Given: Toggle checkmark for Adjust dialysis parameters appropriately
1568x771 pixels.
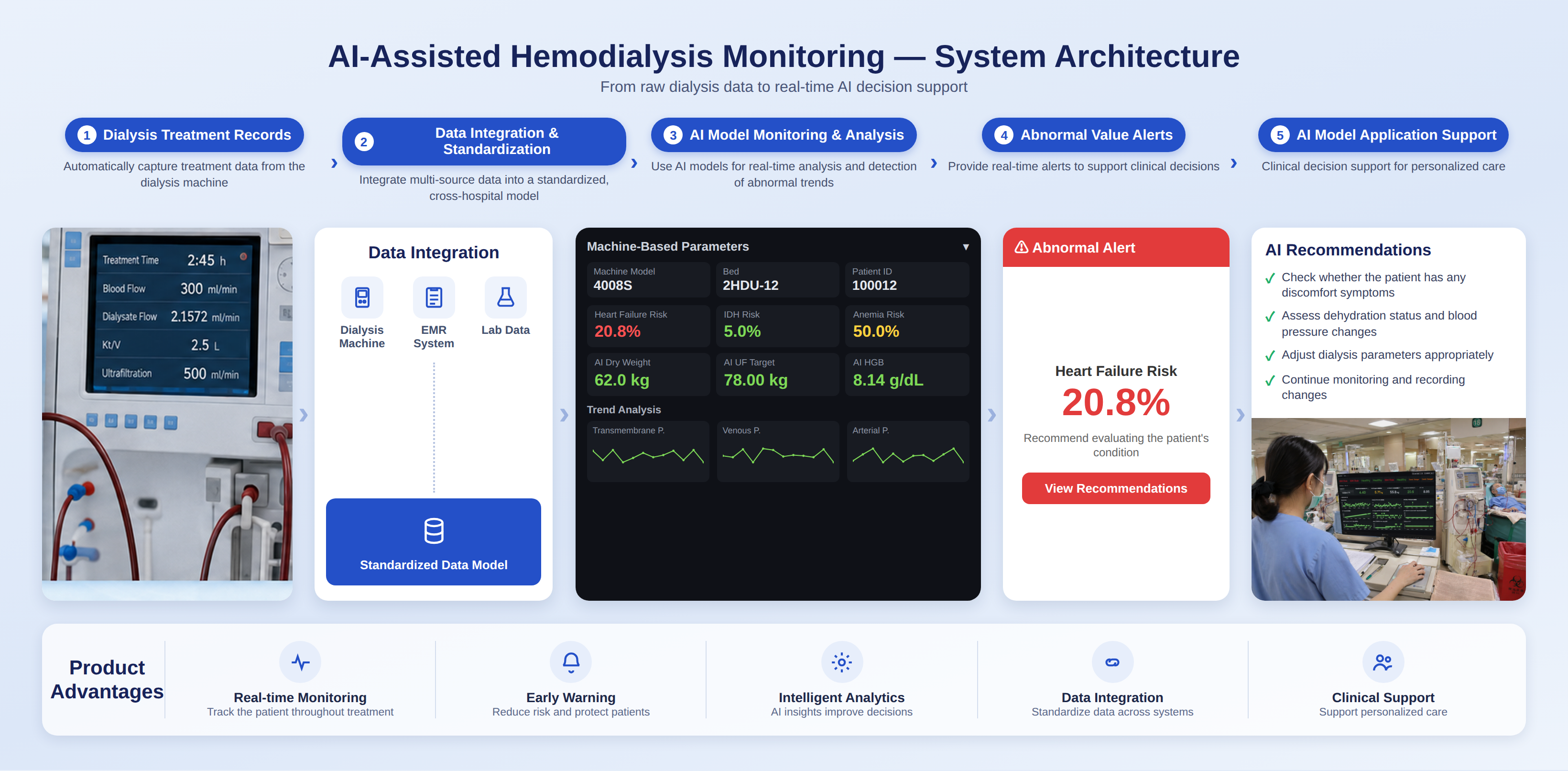Looking at the screenshot, I should pos(1270,356).
